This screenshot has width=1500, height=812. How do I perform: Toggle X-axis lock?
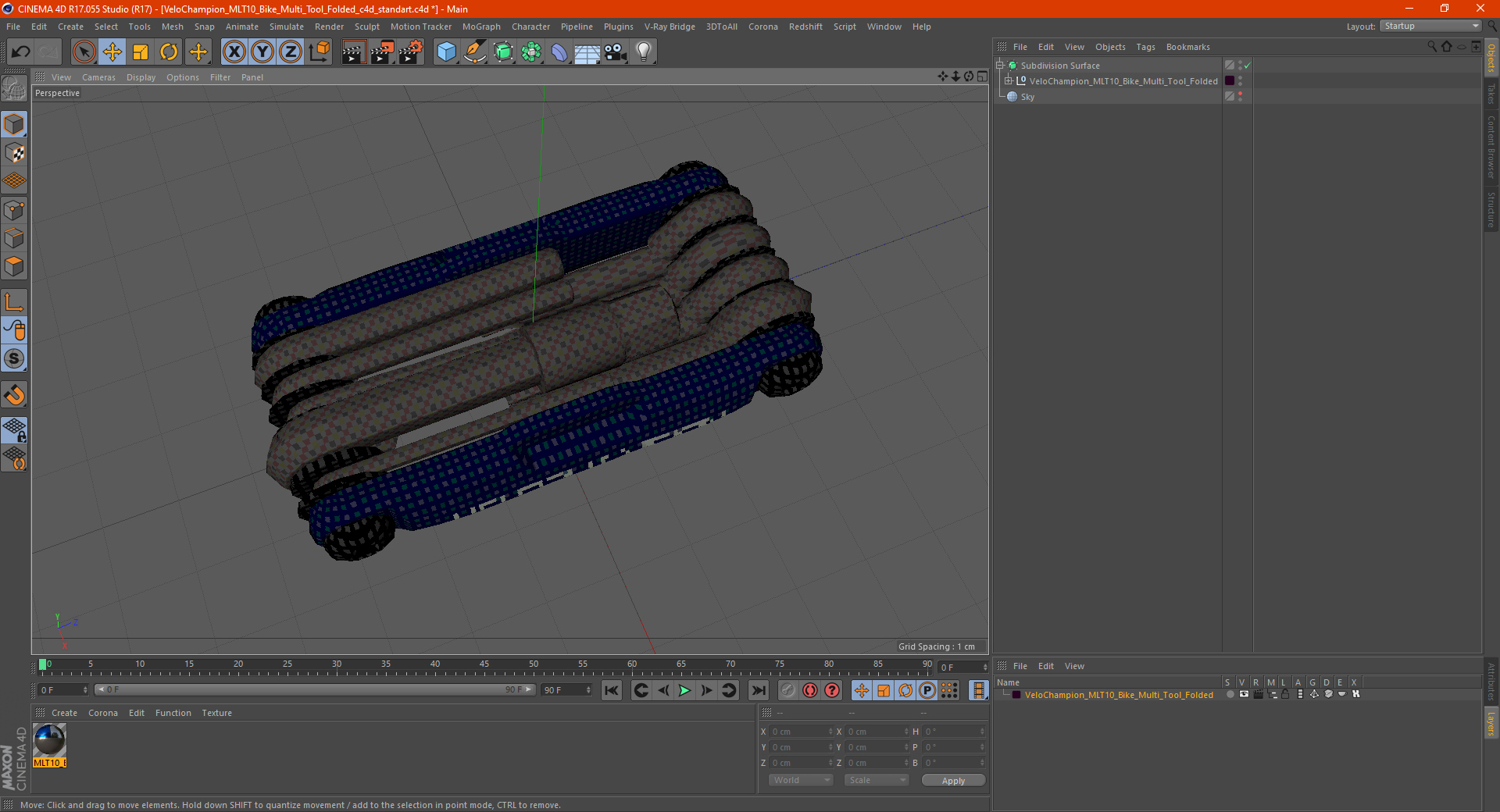234,52
